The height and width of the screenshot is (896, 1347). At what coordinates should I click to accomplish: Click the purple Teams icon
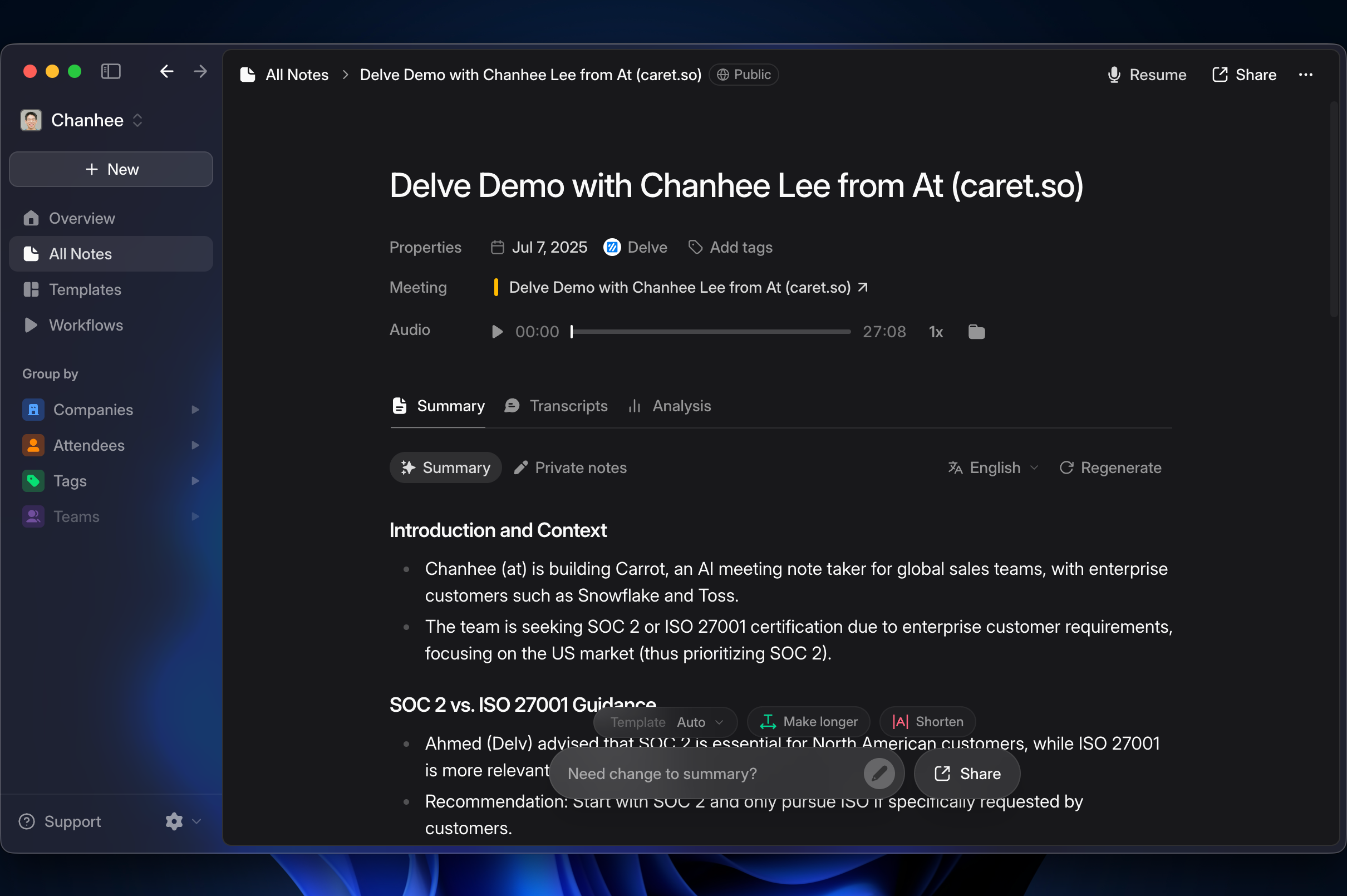(33, 516)
